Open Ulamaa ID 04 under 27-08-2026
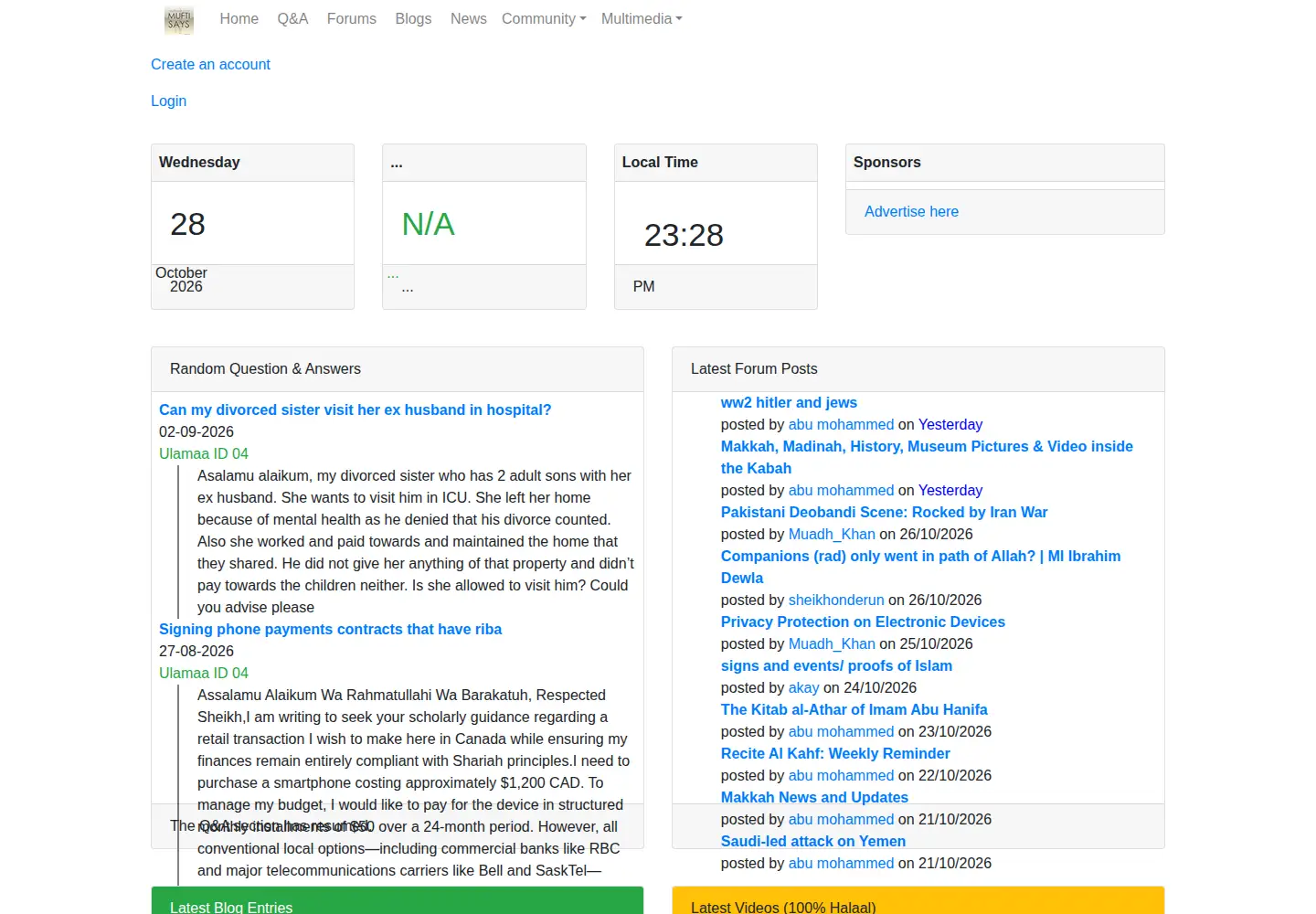 [x=204, y=673]
